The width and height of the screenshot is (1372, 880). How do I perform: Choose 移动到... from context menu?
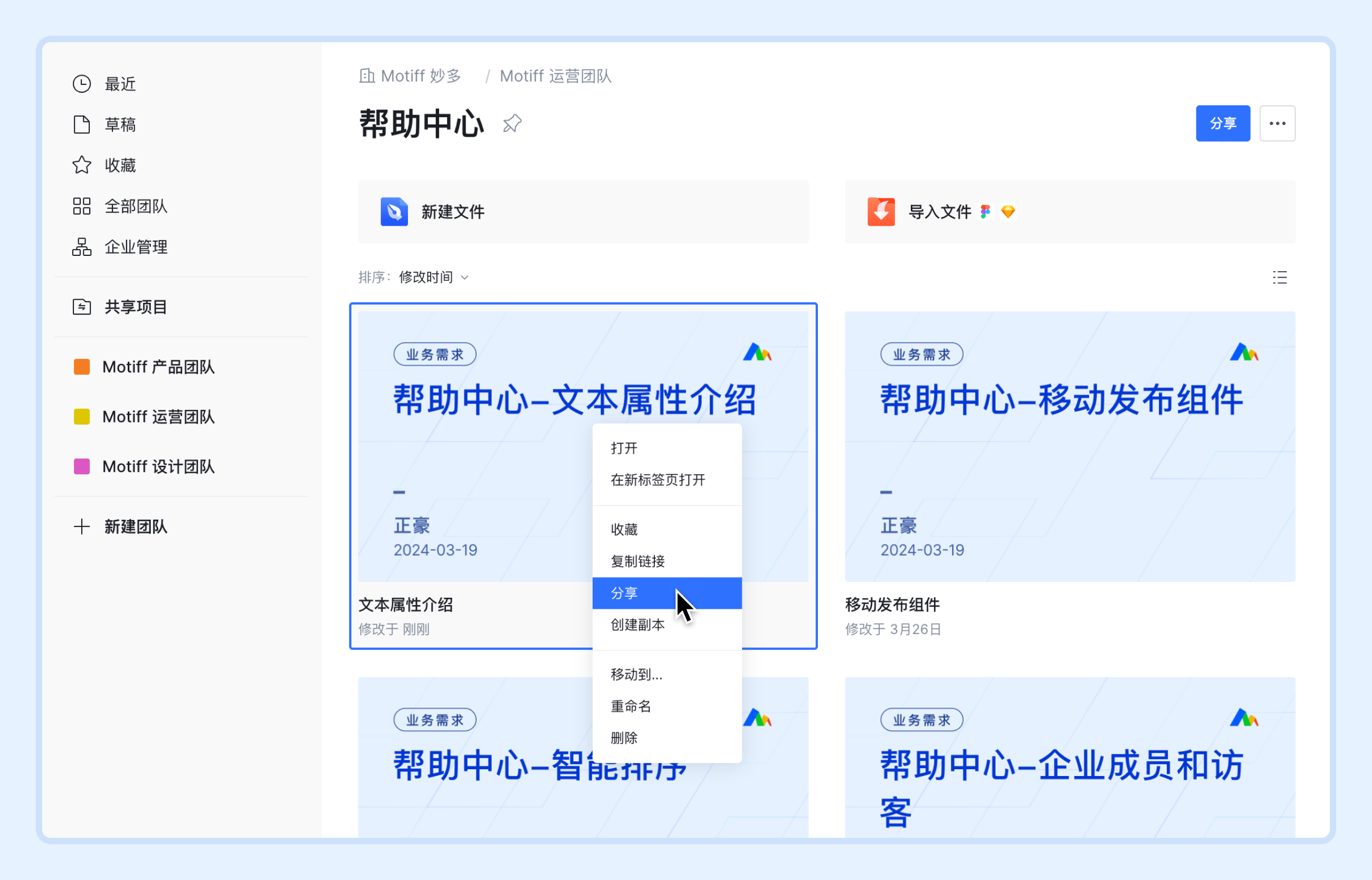coord(667,674)
